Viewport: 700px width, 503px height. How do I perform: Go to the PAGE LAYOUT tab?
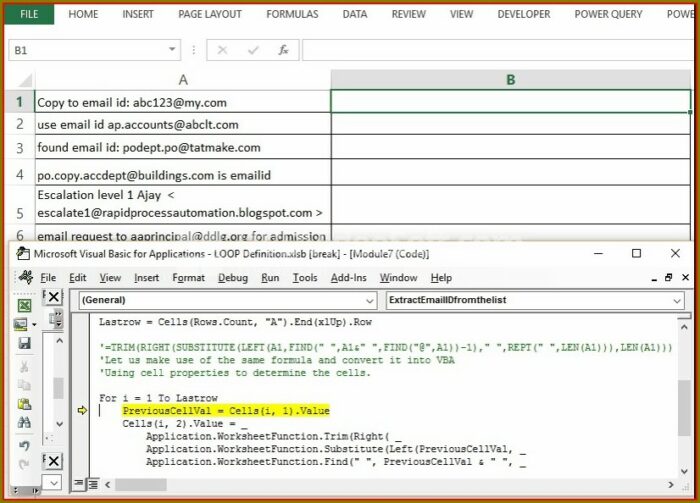click(x=210, y=14)
